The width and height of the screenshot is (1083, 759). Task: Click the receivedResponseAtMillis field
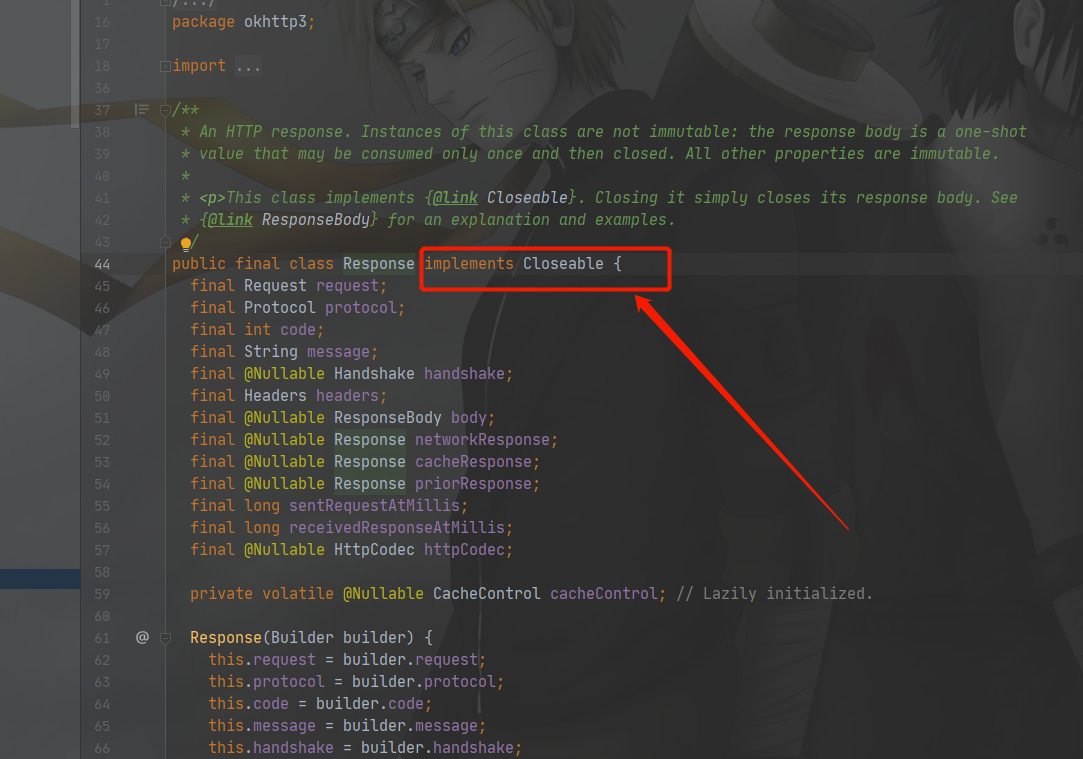(397, 528)
